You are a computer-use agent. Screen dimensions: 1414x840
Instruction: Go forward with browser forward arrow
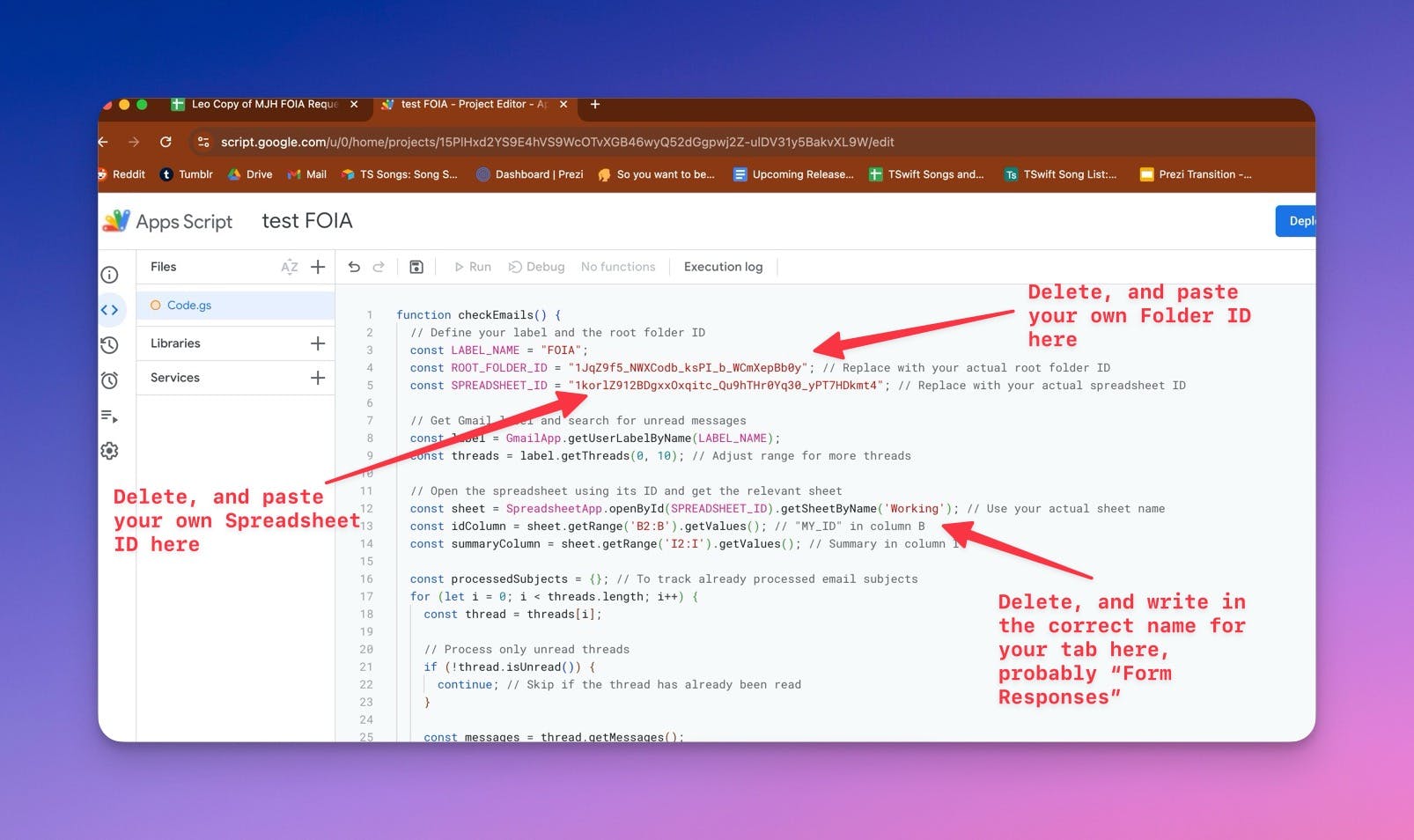click(134, 142)
